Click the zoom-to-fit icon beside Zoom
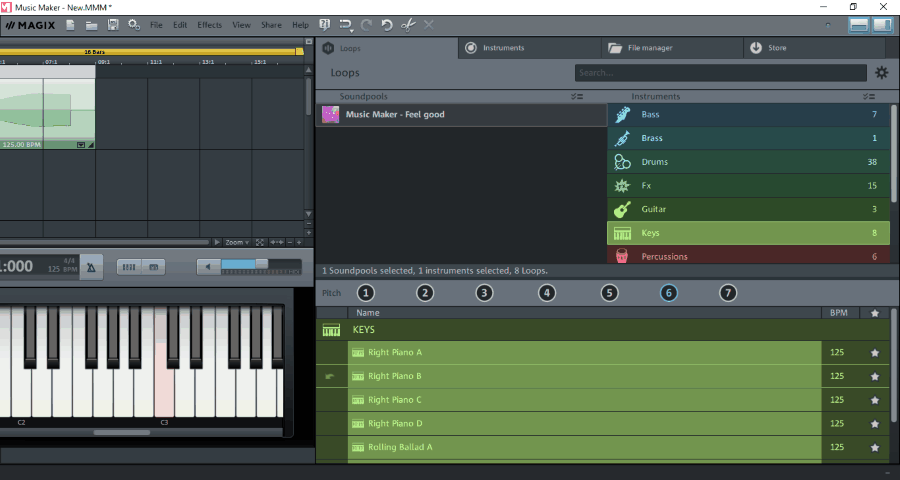This screenshot has width=900, height=480. pyautogui.click(x=260, y=242)
